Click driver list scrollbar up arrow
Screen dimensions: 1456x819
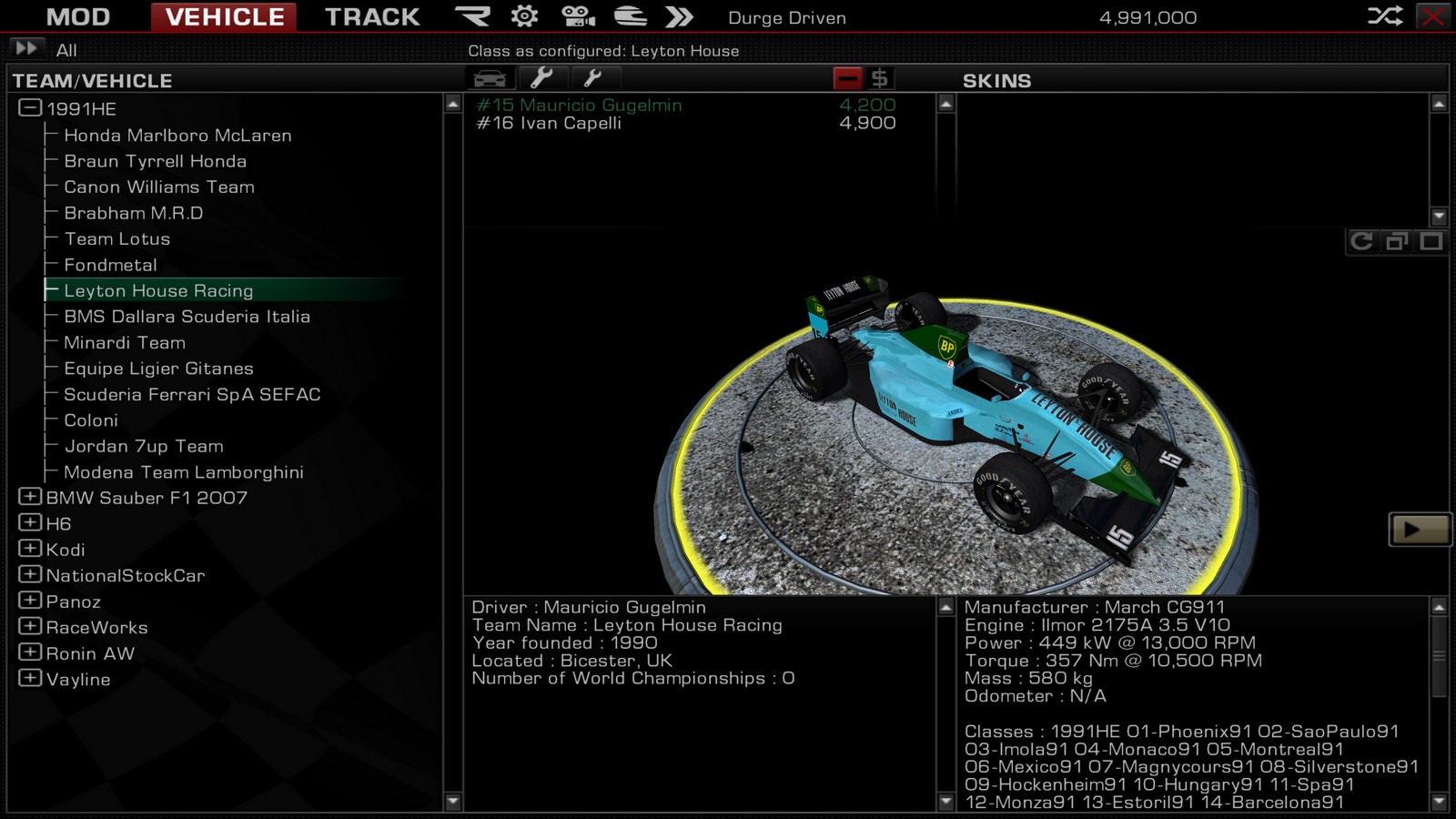(x=945, y=104)
